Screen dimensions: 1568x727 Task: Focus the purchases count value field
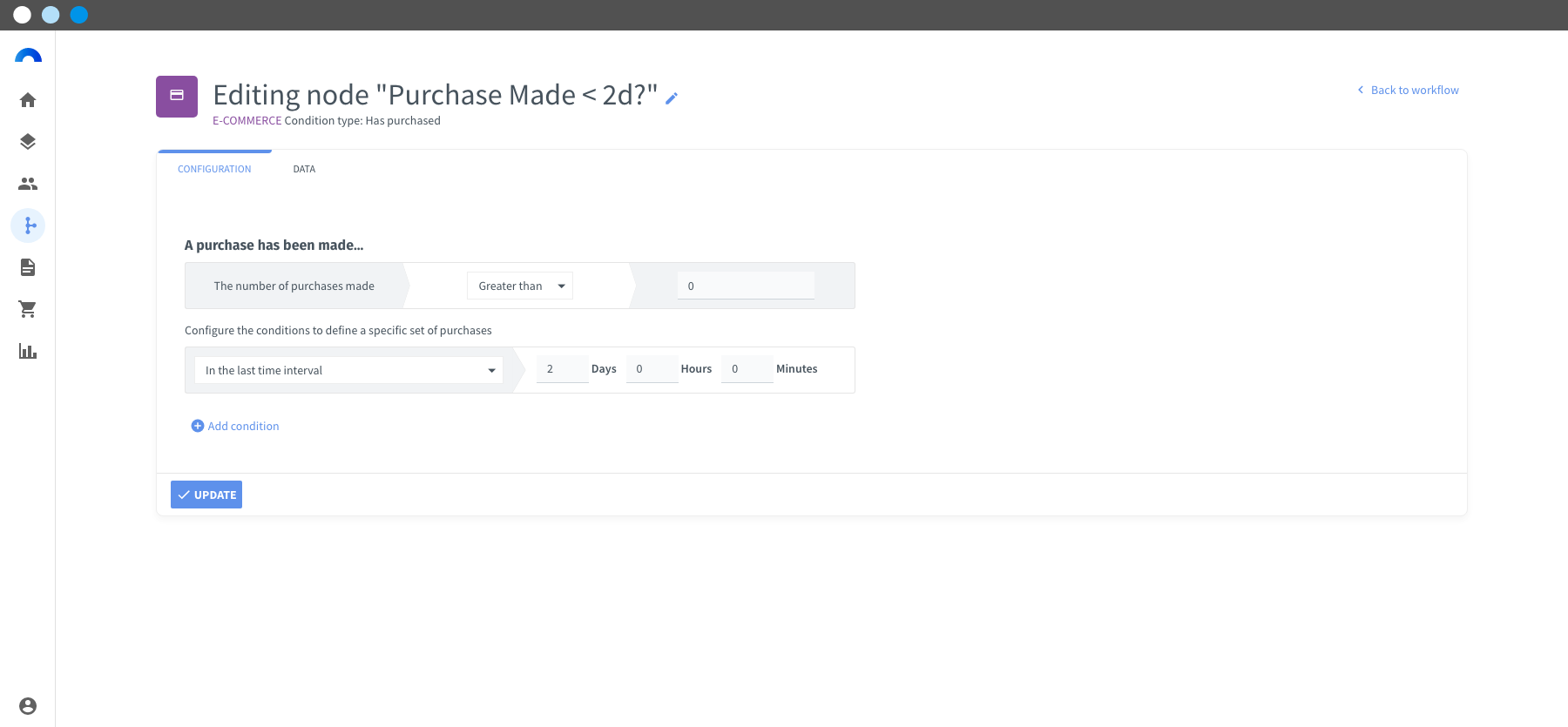746,286
